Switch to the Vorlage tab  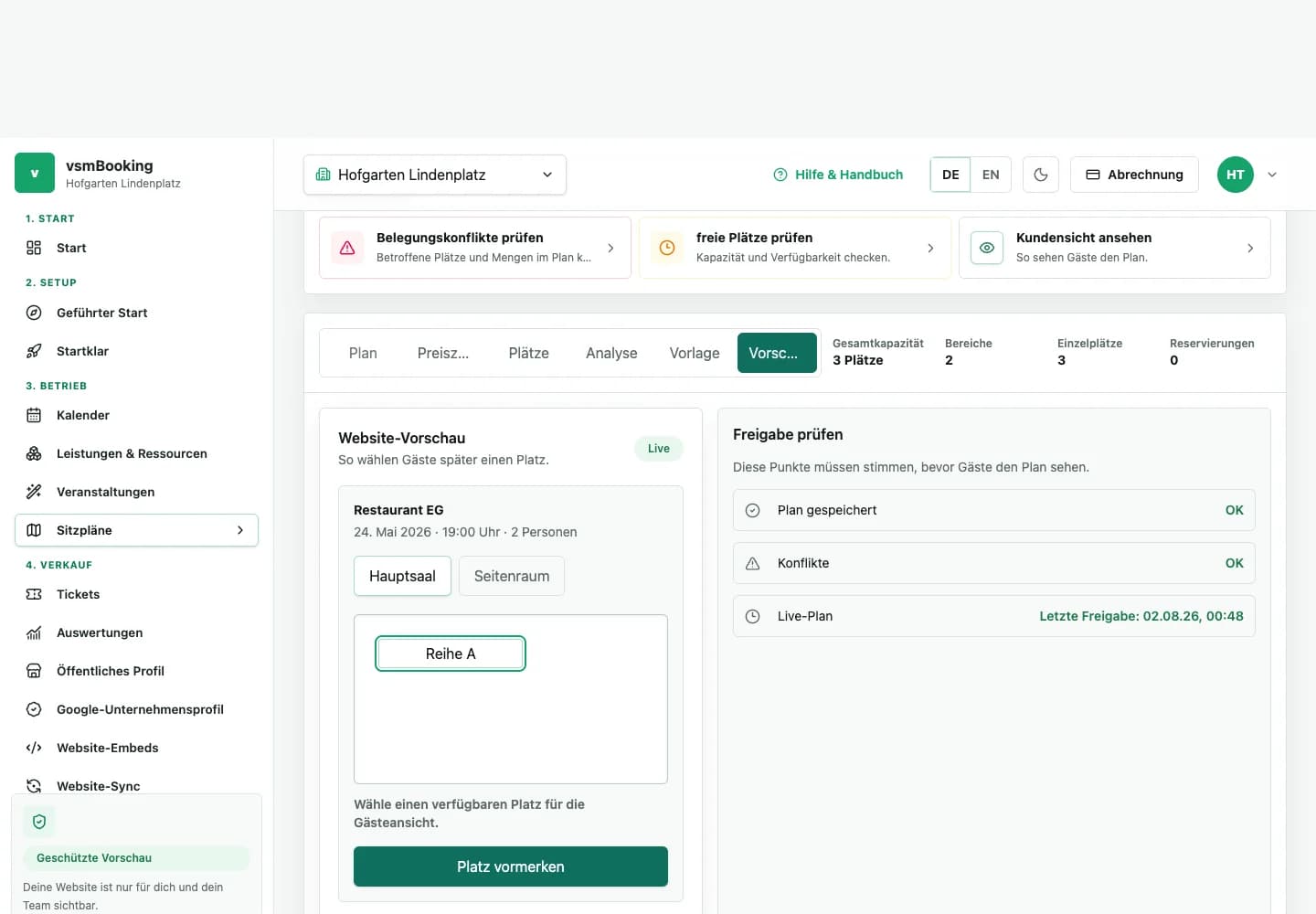[695, 353]
